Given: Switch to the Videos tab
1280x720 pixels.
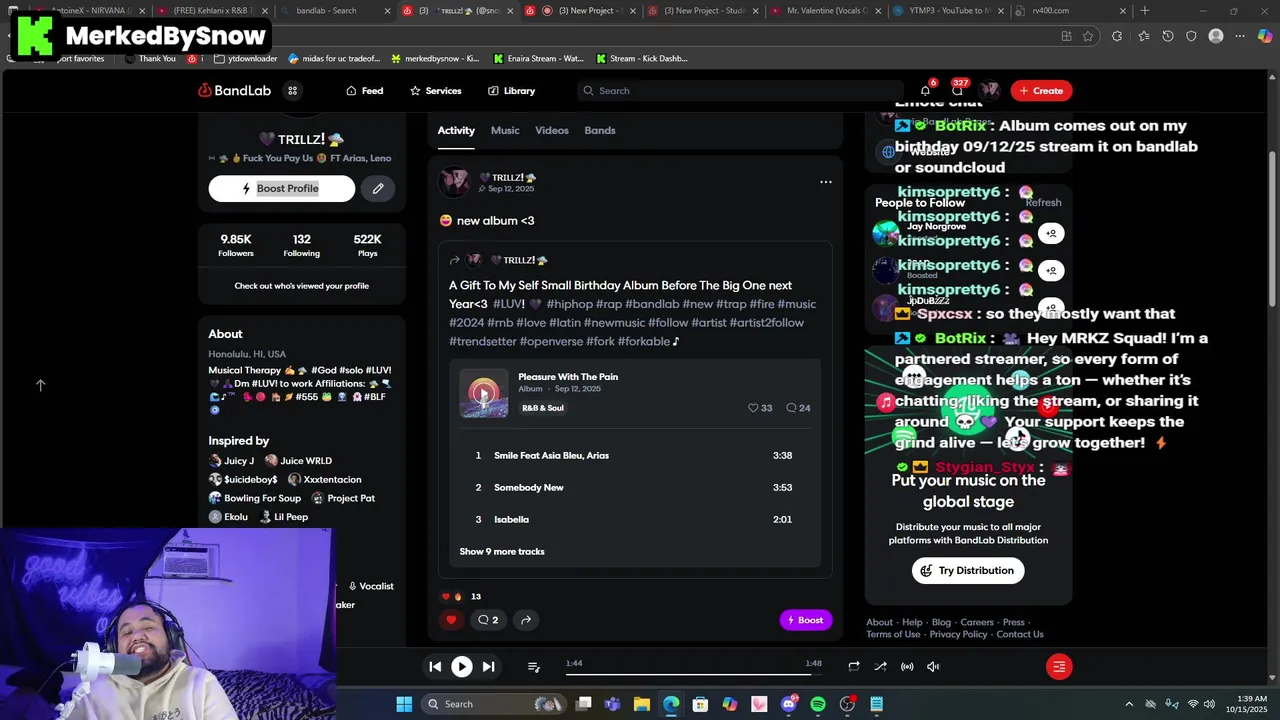Looking at the screenshot, I should 552,131.
